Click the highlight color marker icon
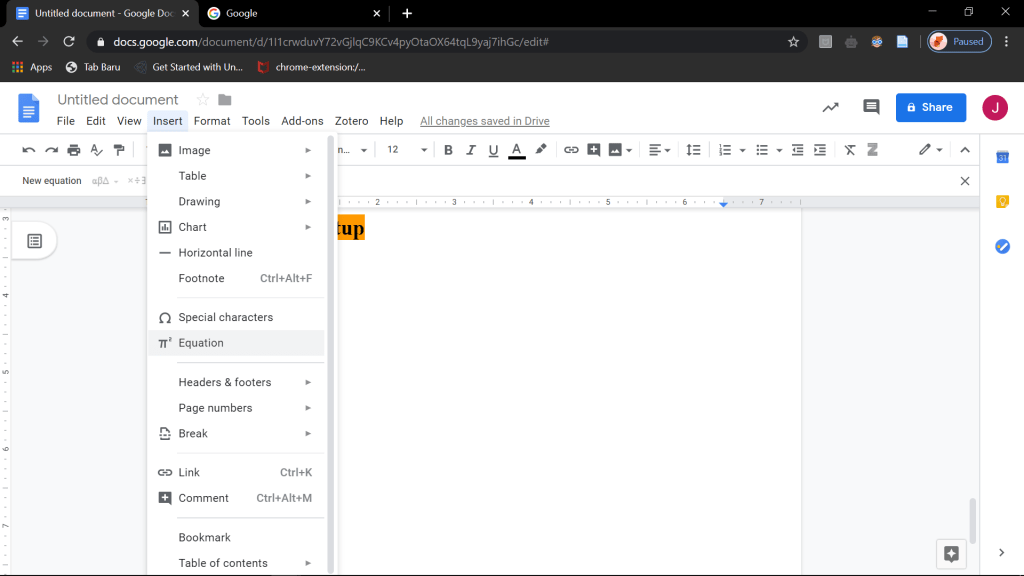 [x=541, y=150]
